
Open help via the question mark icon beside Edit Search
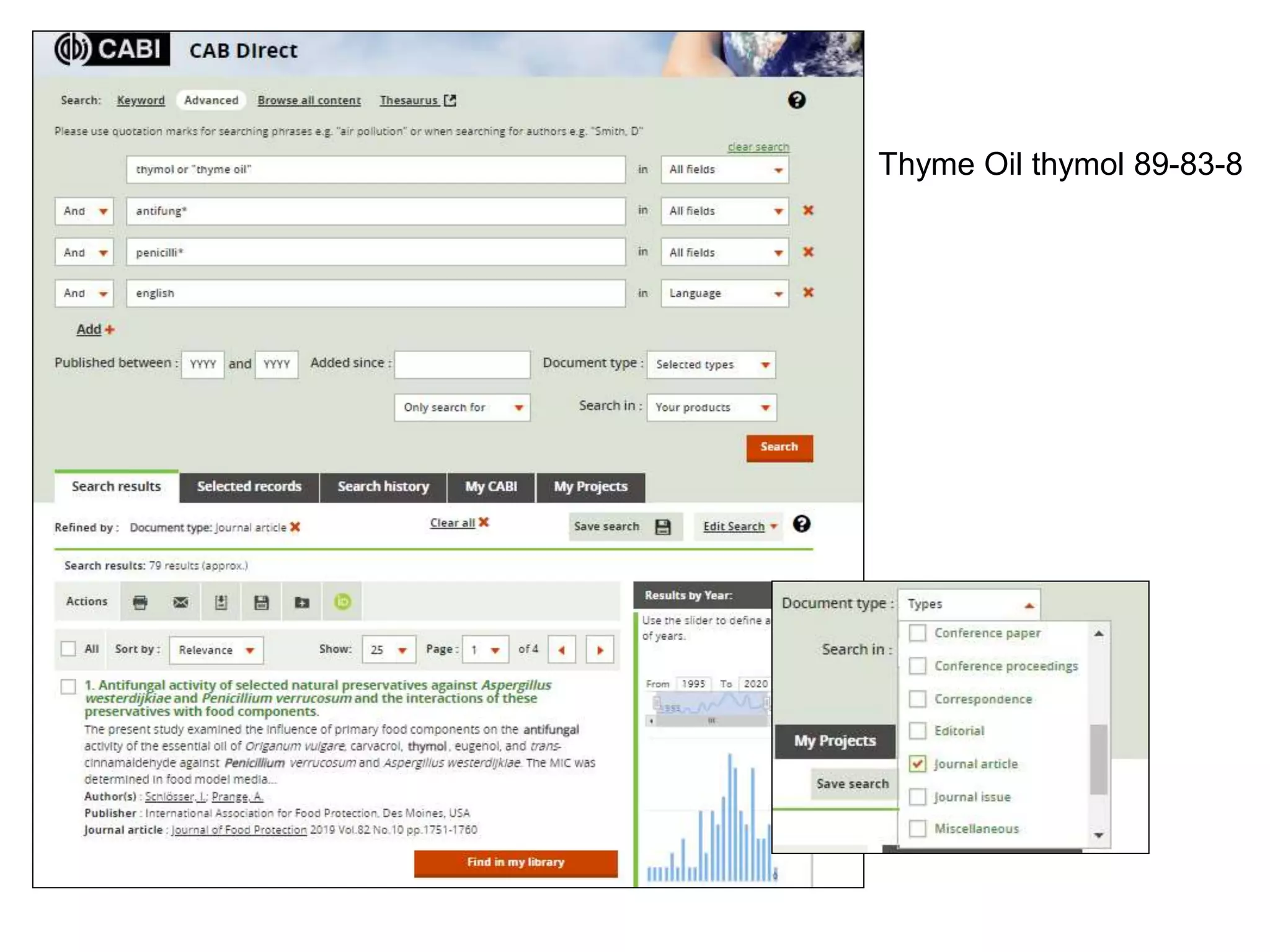pos(801,524)
